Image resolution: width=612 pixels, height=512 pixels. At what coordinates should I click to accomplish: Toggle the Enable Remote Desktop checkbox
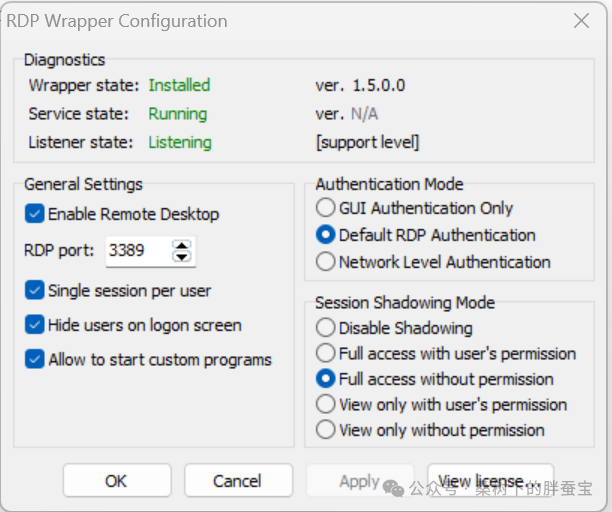click(x=35, y=214)
